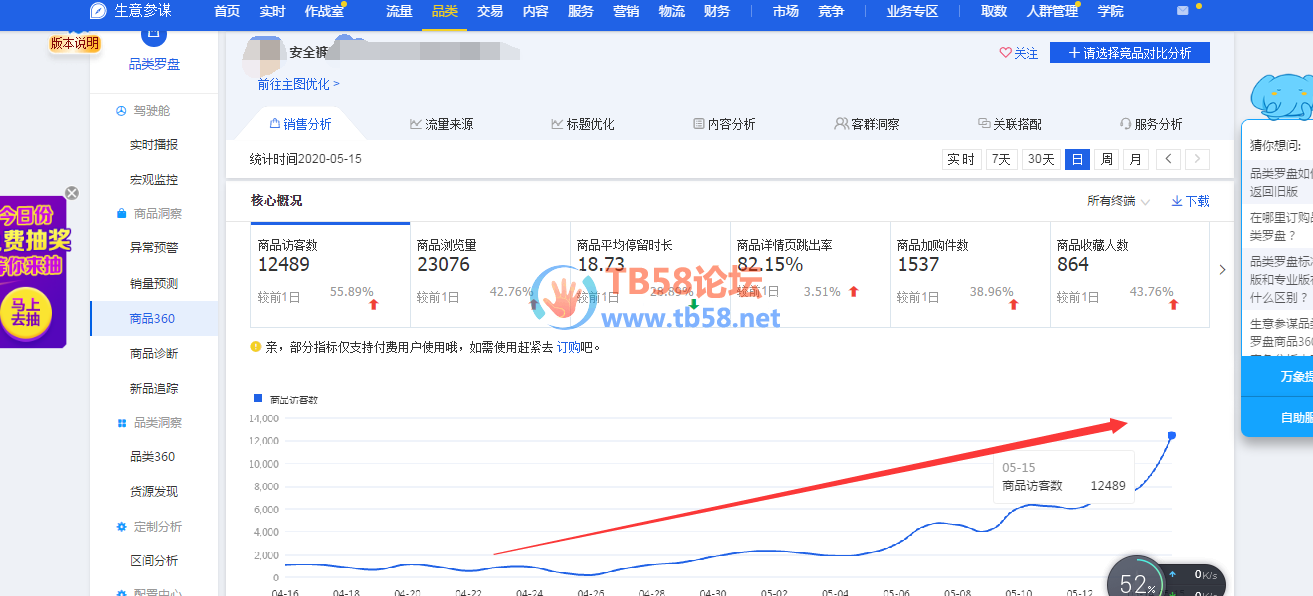This screenshot has height=596, width=1313.
Task: Select the 商品访客数 metric card
Action: (x=330, y=275)
